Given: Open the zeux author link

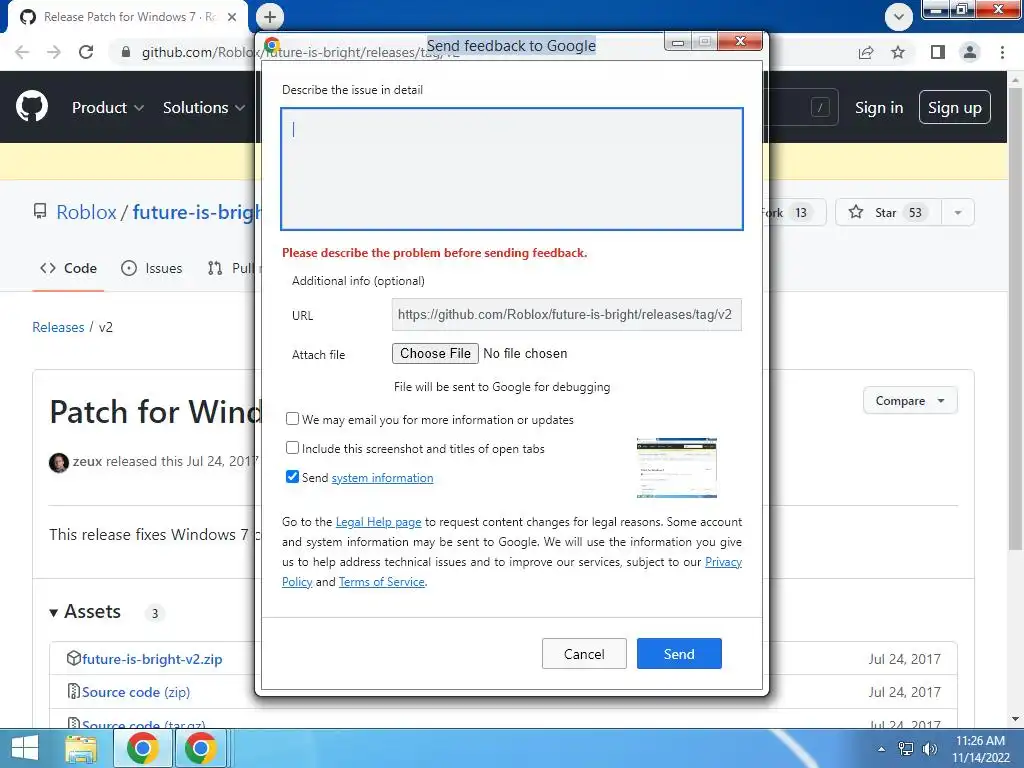Looking at the screenshot, I should [x=87, y=461].
